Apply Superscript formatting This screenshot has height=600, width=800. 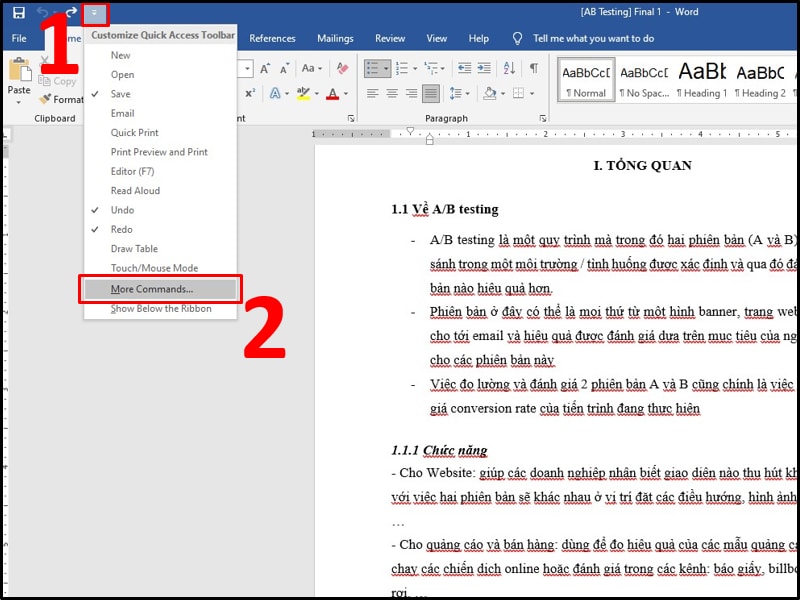pos(250,93)
